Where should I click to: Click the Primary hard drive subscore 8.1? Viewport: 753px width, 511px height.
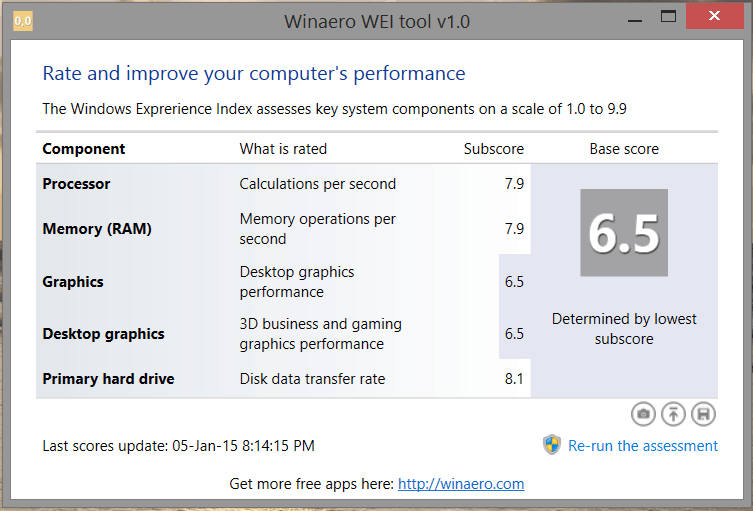(x=514, y=379)
